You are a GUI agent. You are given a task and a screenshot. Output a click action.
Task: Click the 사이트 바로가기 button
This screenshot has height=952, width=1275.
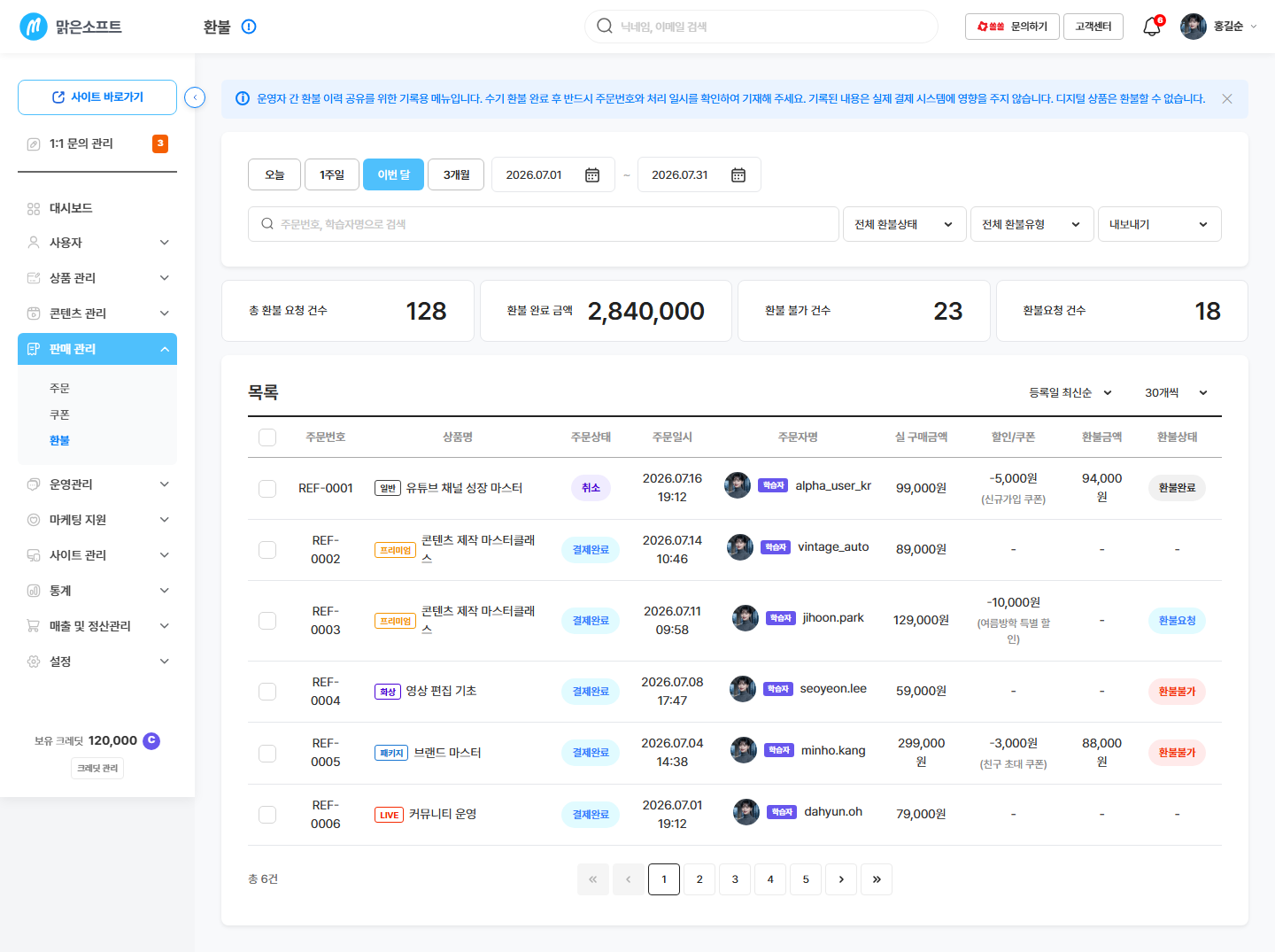(97, 97)
